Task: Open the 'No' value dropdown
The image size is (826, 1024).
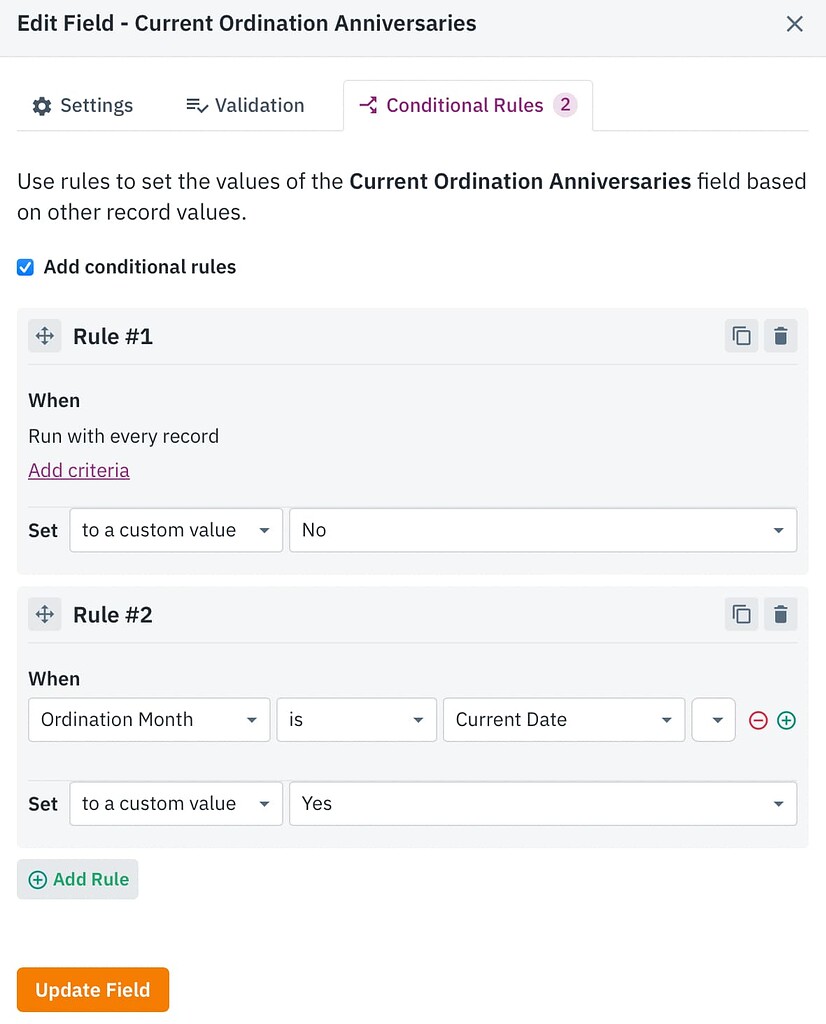Action: tap(543, 530)
